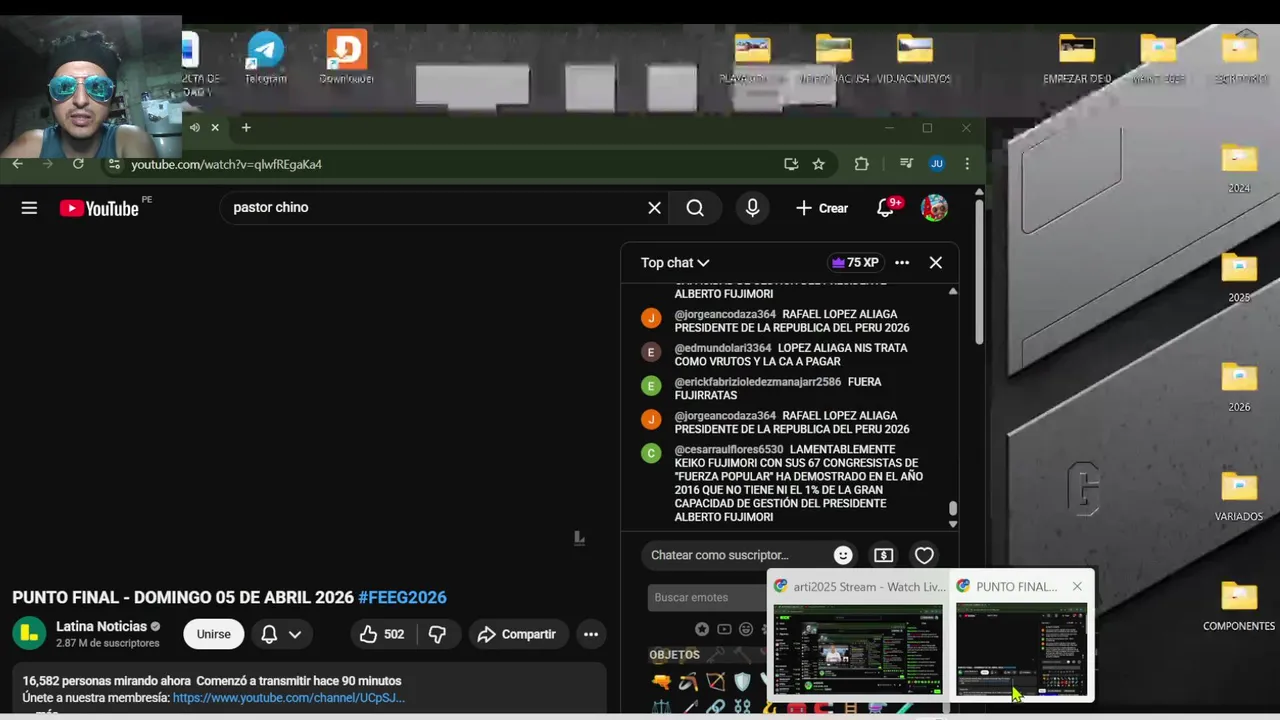1280x720 pixels.
Task: Click the youtube.com address bar URL
Action: [x=226, y=164]
